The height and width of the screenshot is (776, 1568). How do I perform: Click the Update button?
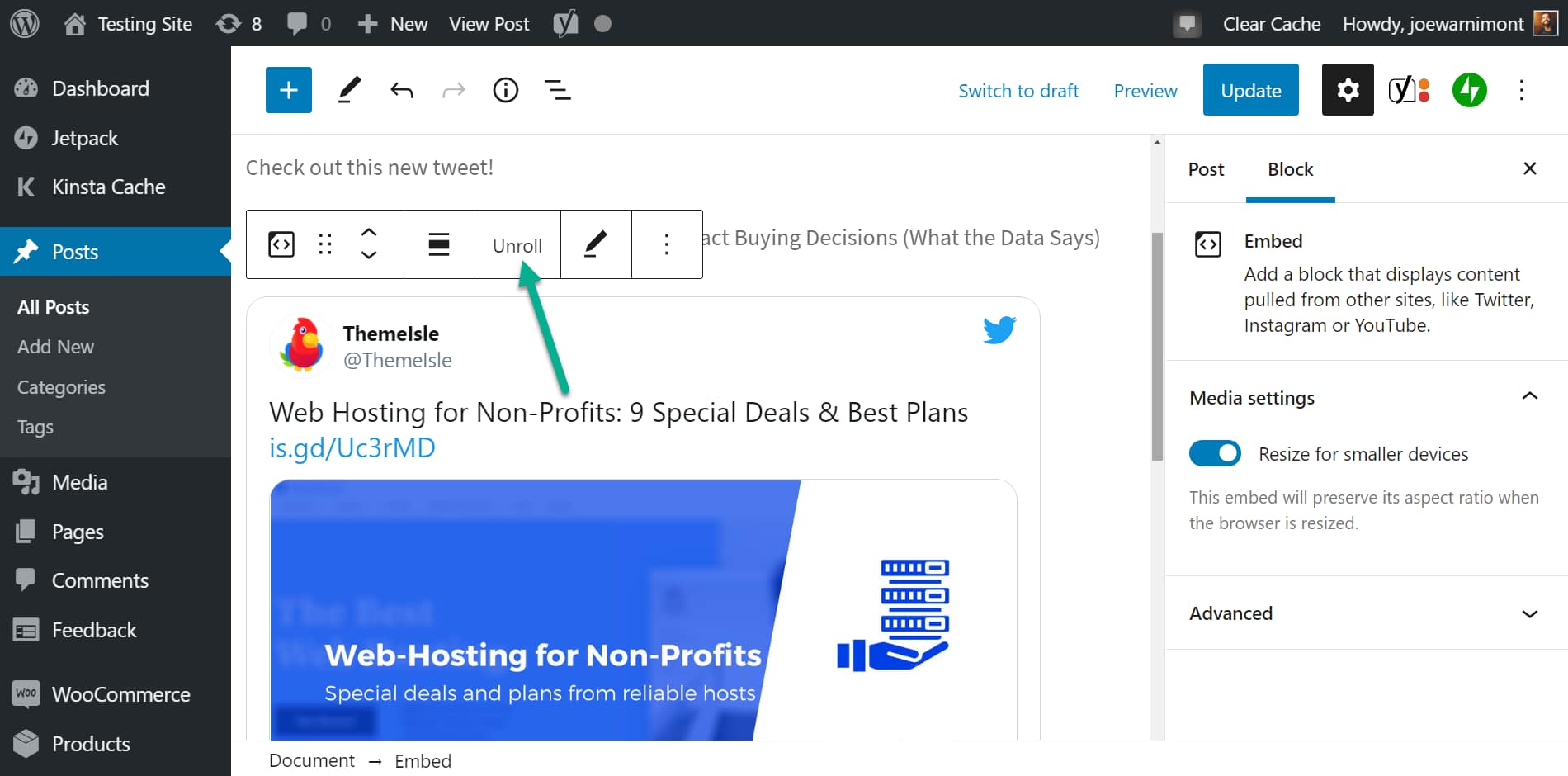pos(1250,89)
